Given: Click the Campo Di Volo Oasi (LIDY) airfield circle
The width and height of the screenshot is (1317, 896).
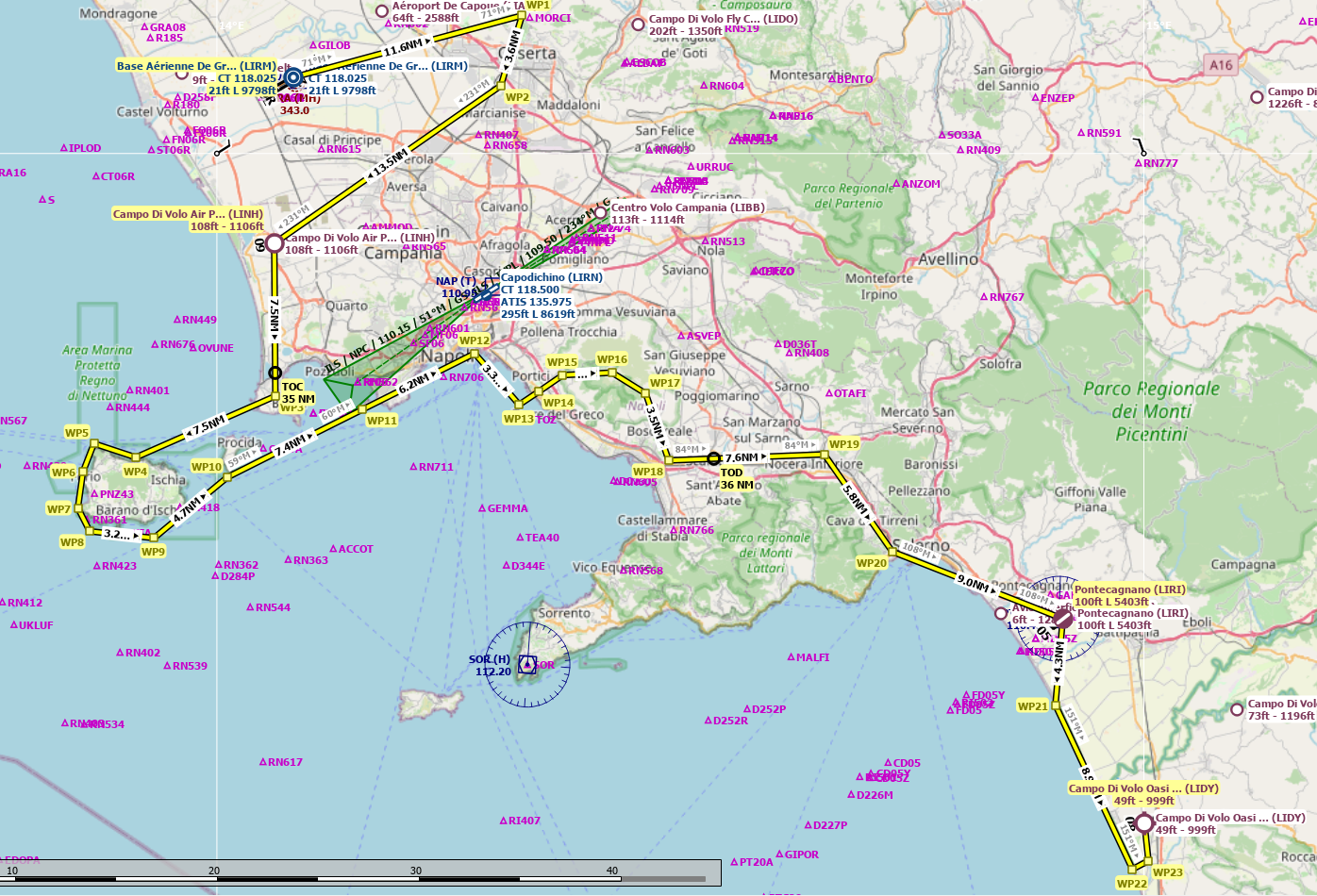Looking at the screenshot, I should 1144,823.
